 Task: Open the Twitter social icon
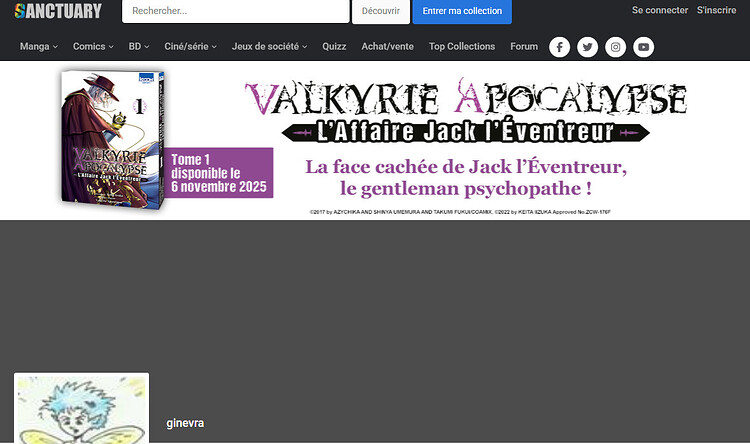(x=587, y=47)
